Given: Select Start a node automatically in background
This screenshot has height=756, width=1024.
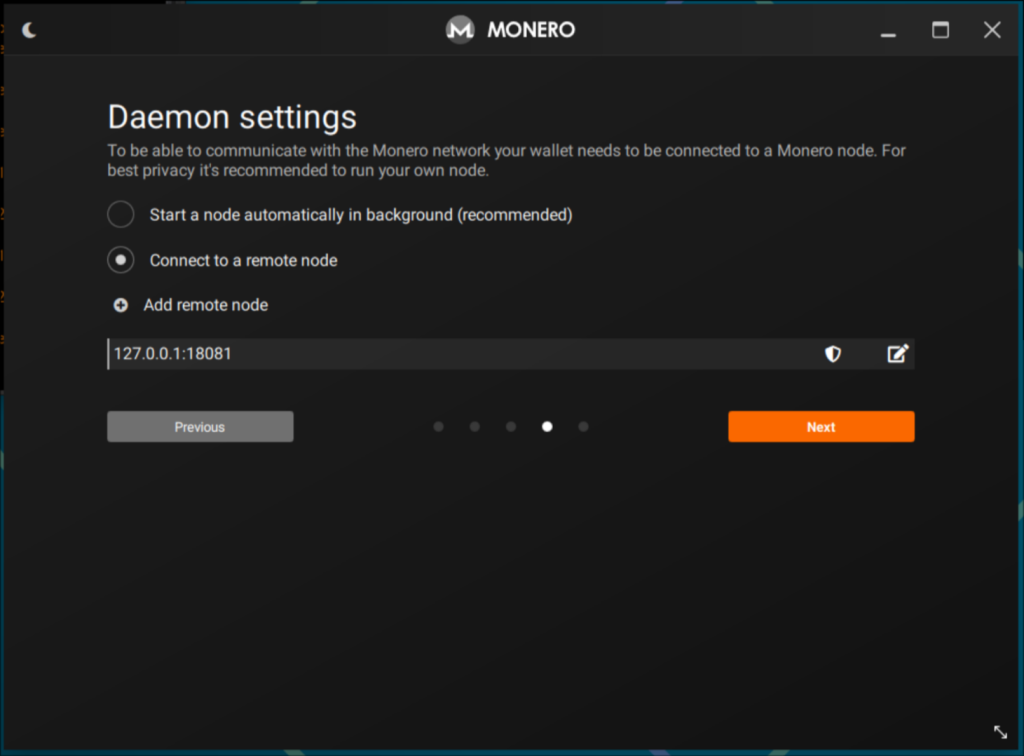Looking at the screenshot, I should [x=120, y=214].
